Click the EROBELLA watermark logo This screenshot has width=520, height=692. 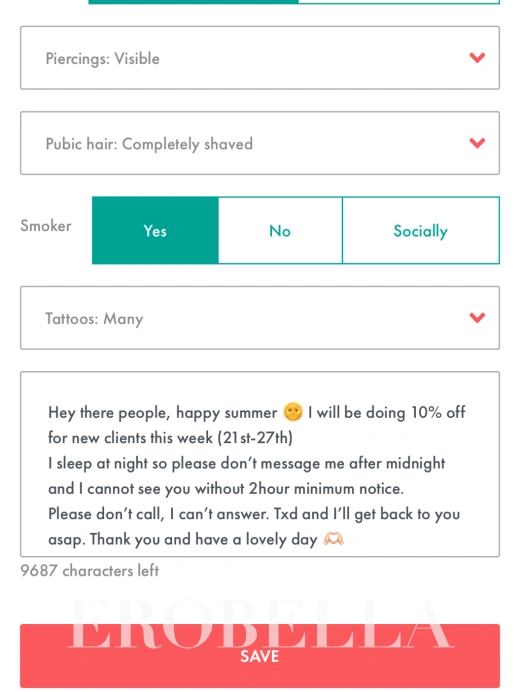click(x=260, y=624)
